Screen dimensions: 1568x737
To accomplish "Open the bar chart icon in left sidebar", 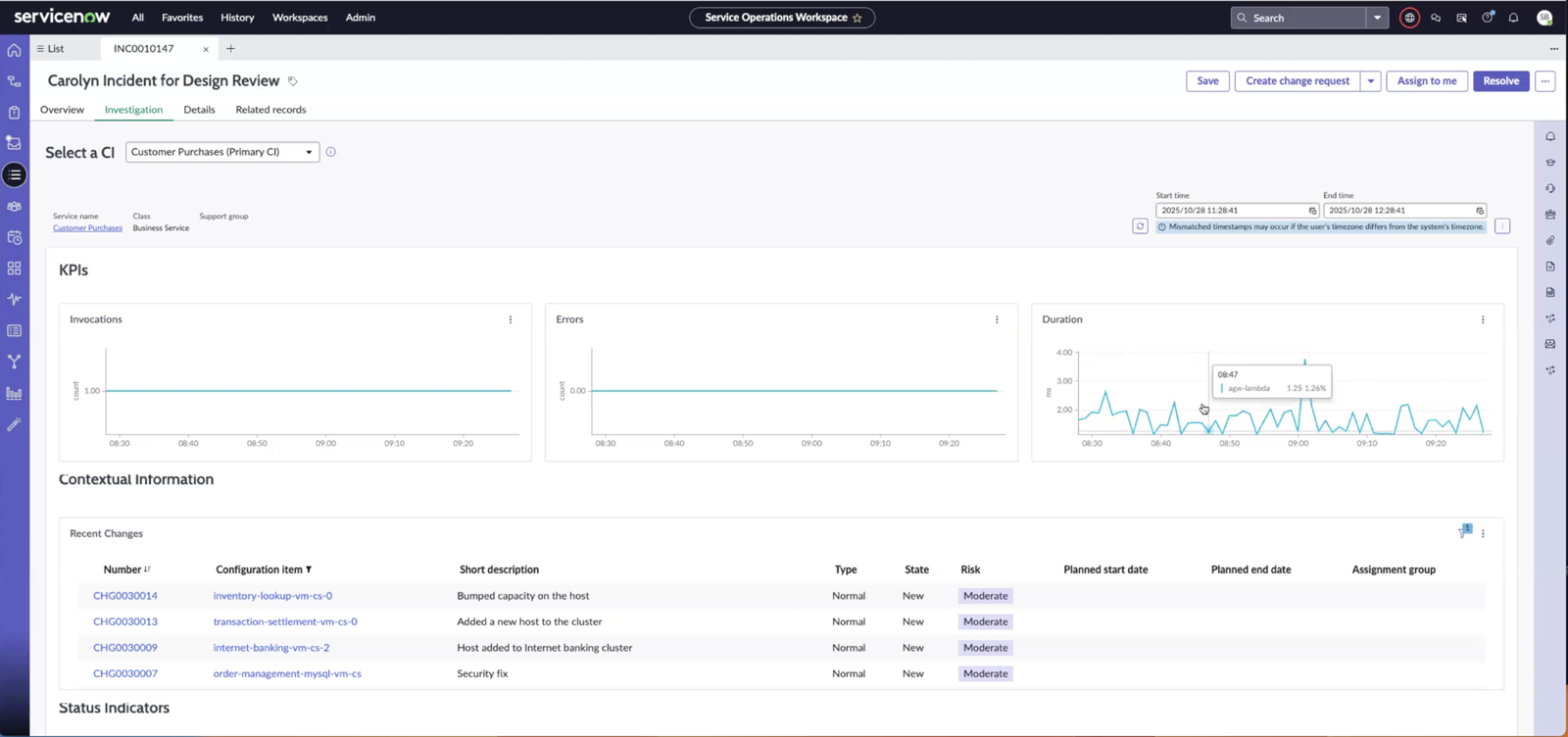I will 14,393.
